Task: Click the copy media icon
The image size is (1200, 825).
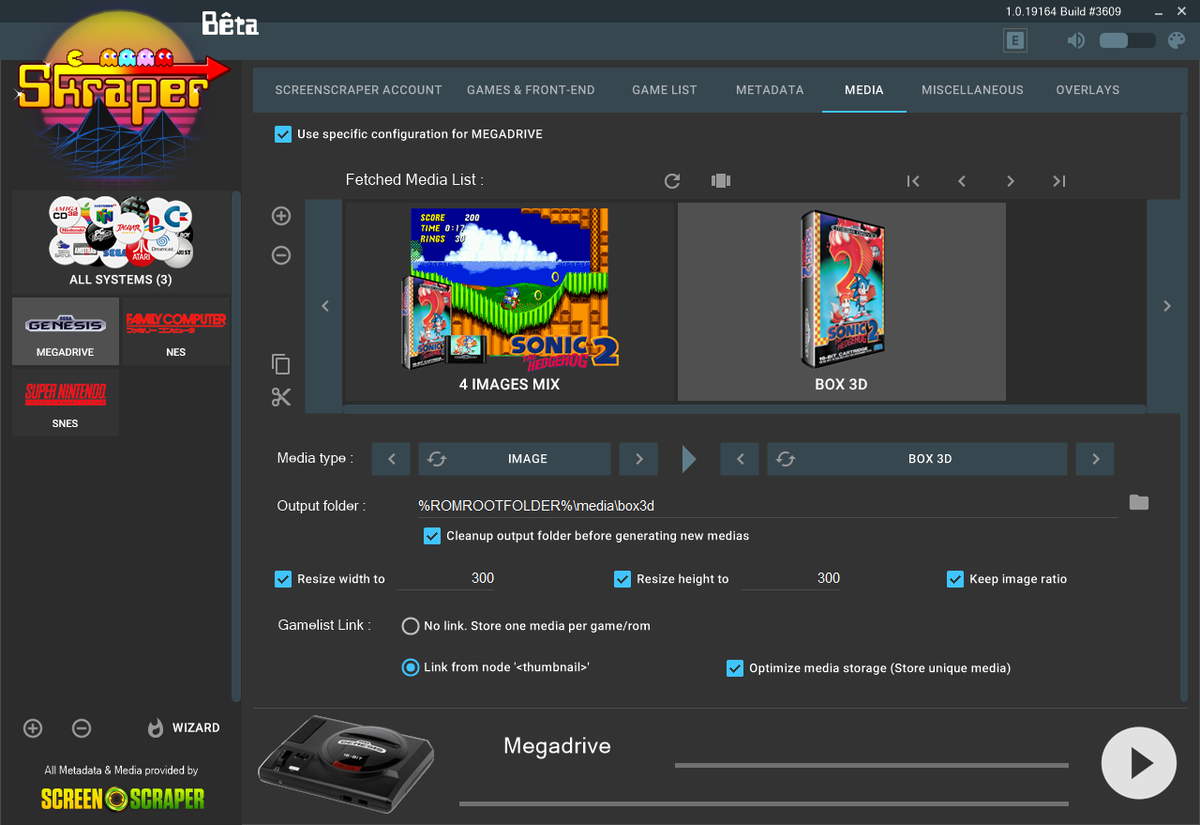Action: pyautogui.click(x=281, y=364)
